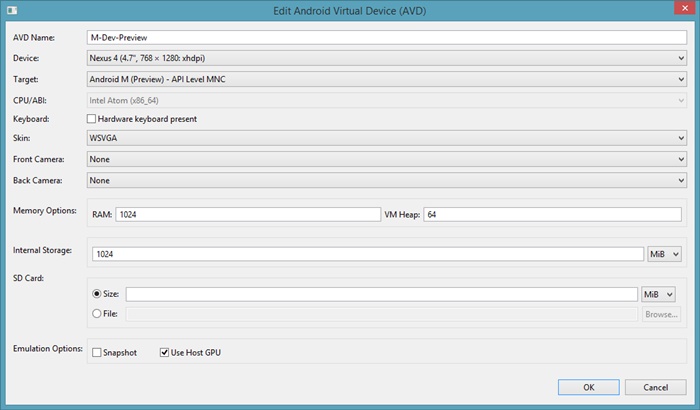Click the Emulation Options label
This screenshot has height=410, width=700.
point(48,348)
